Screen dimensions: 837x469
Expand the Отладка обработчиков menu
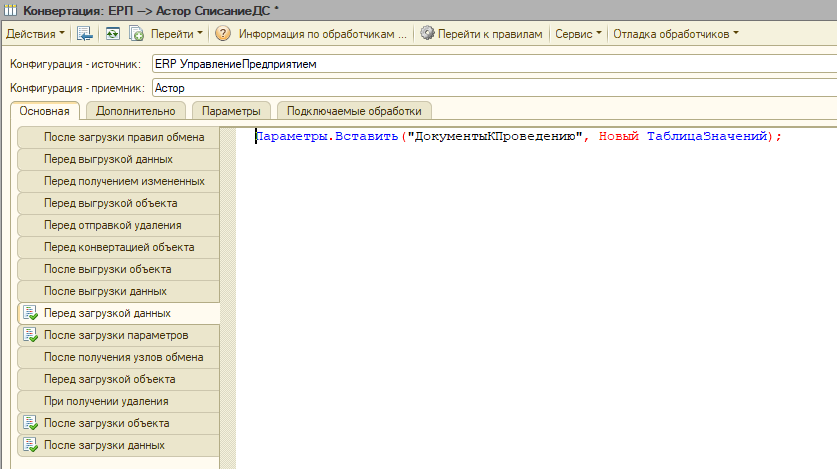[x=675, y=33]
